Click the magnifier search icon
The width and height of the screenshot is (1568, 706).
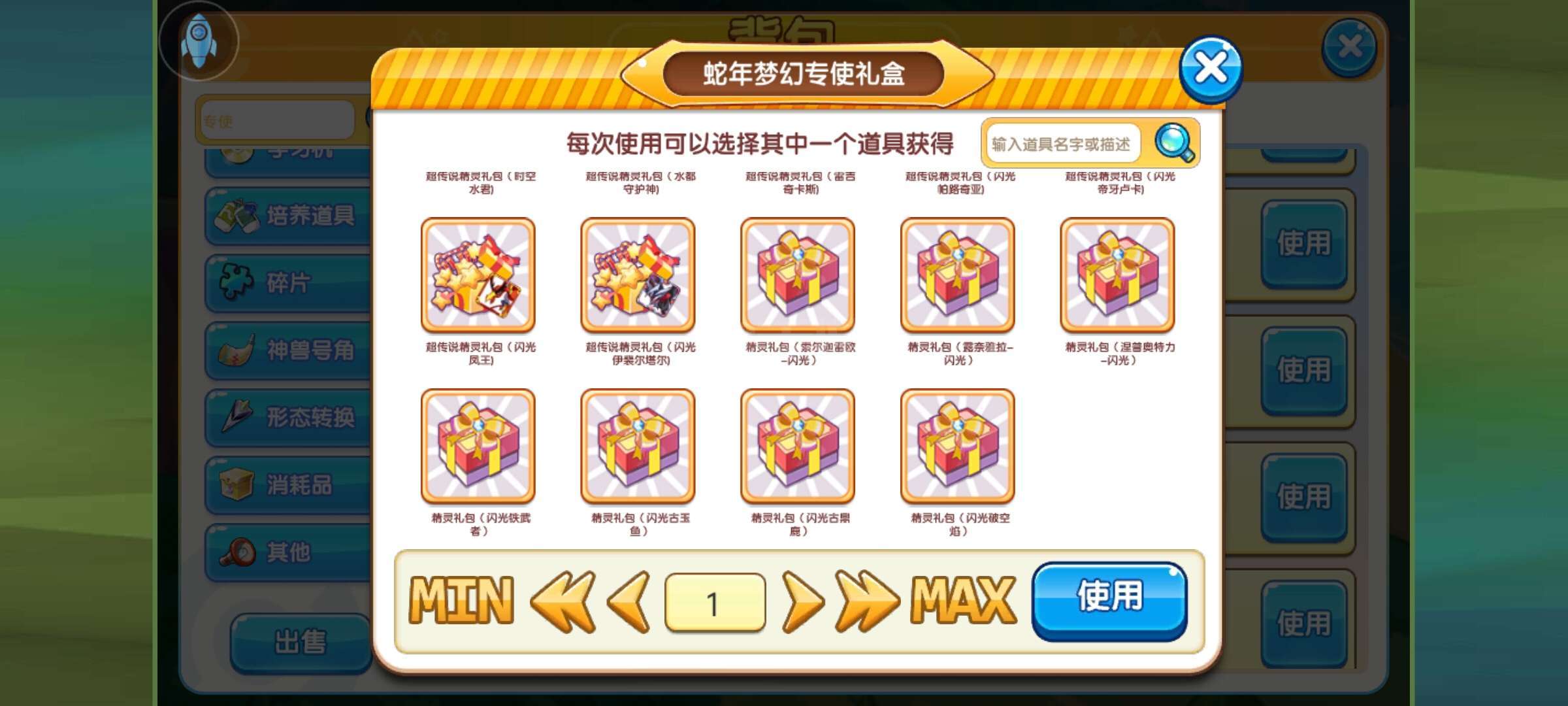click(x=1174, y=143)
